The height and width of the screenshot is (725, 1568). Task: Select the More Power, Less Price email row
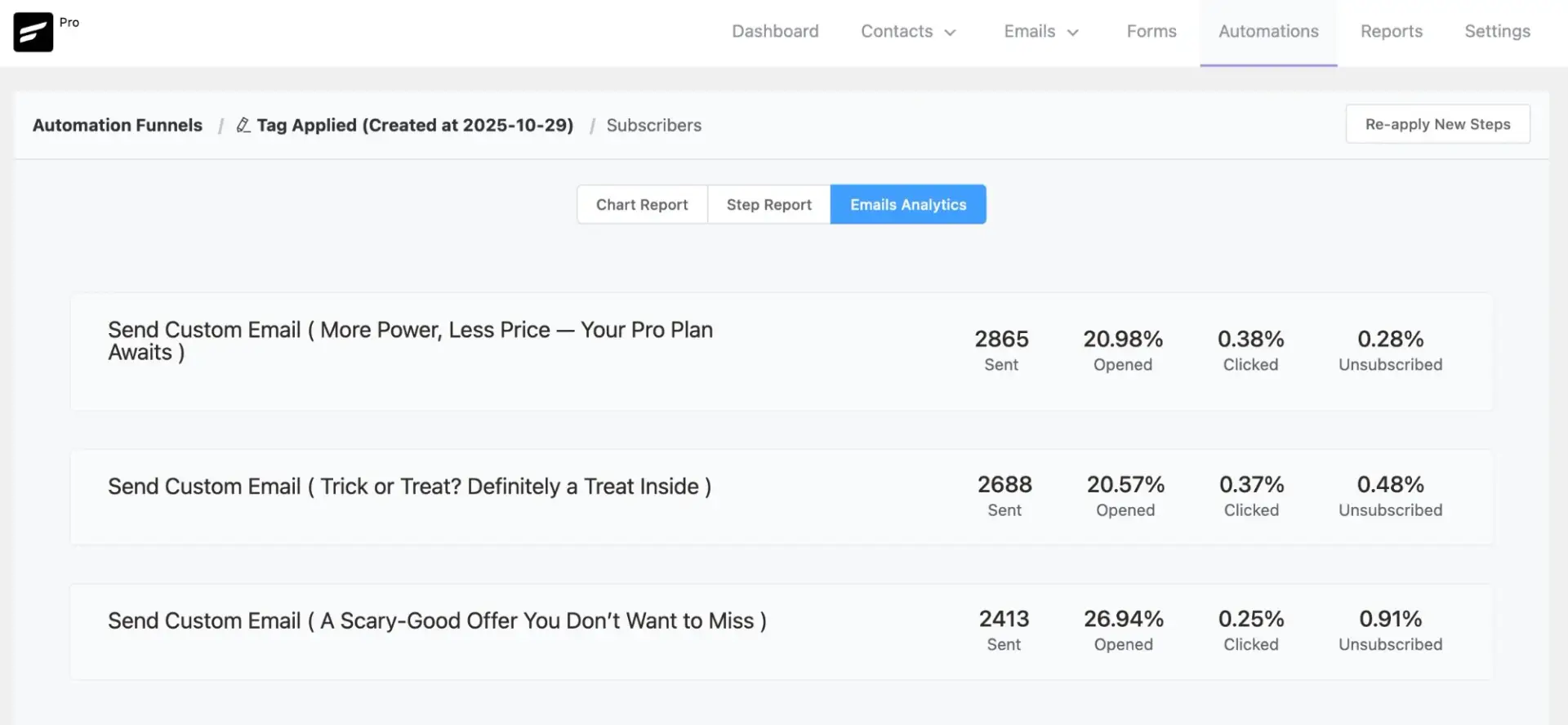click(x=410, y=341)
